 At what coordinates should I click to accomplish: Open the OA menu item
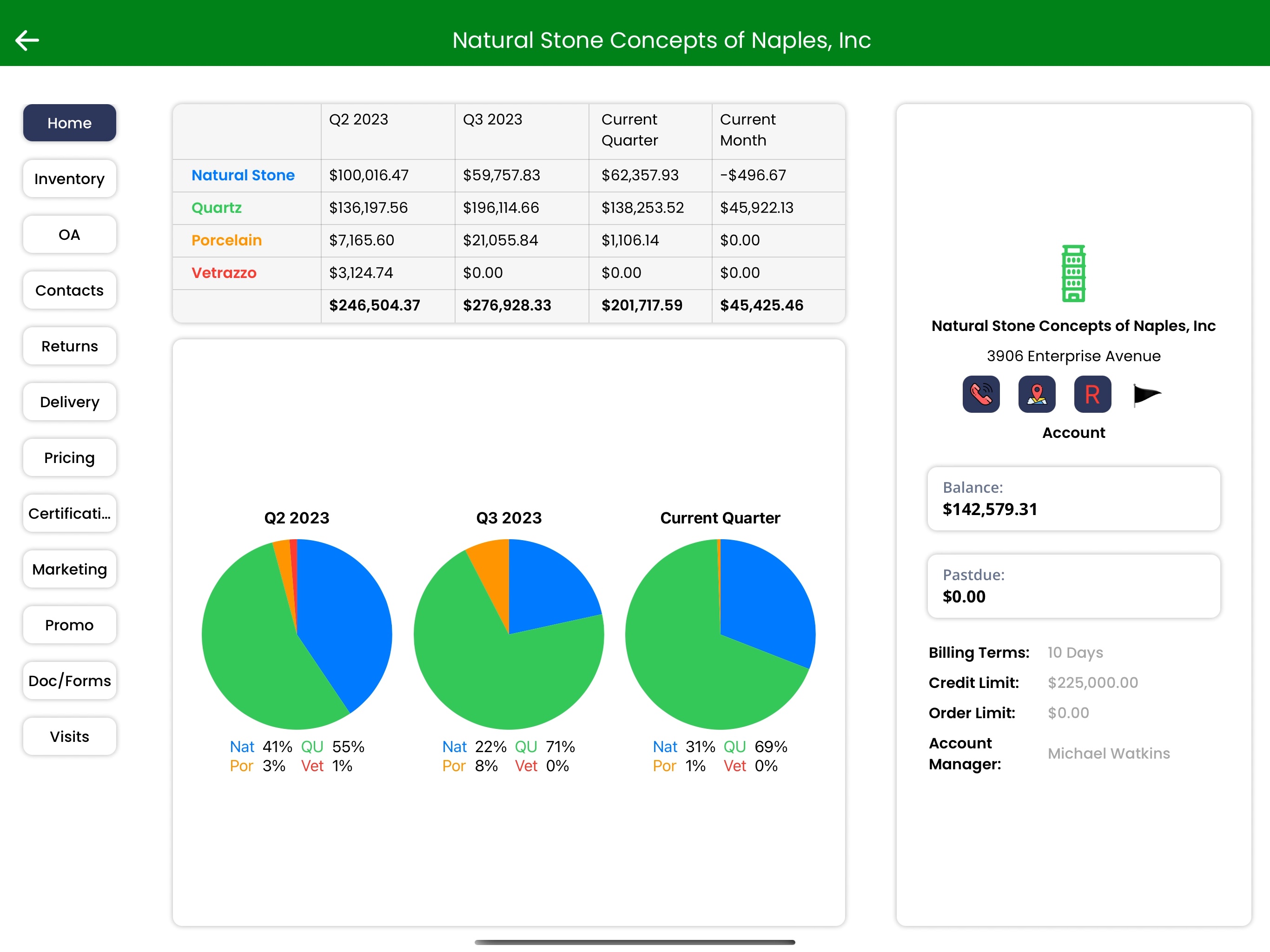[x=69, y=234]
